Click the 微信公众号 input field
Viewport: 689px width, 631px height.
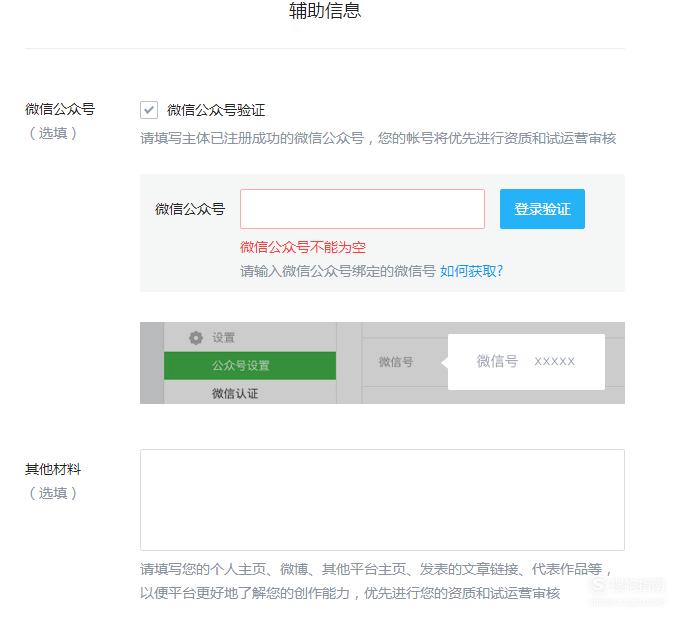point(362,209)
